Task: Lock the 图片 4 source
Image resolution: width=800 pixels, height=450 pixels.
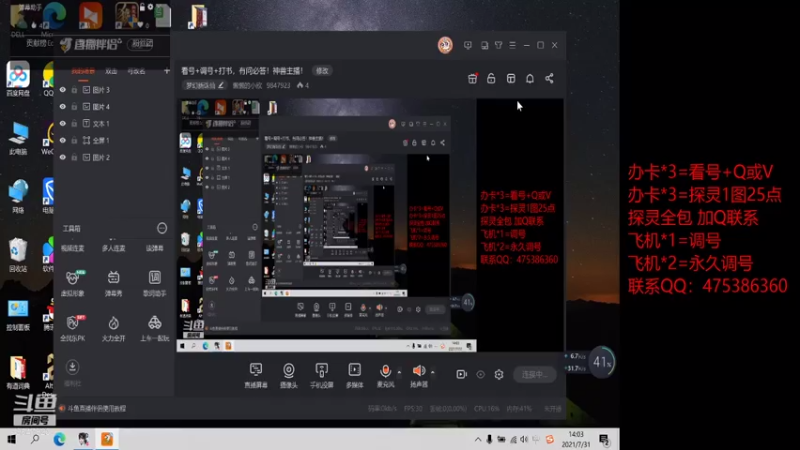Action: pyautogui.click(x=74, y=107)
